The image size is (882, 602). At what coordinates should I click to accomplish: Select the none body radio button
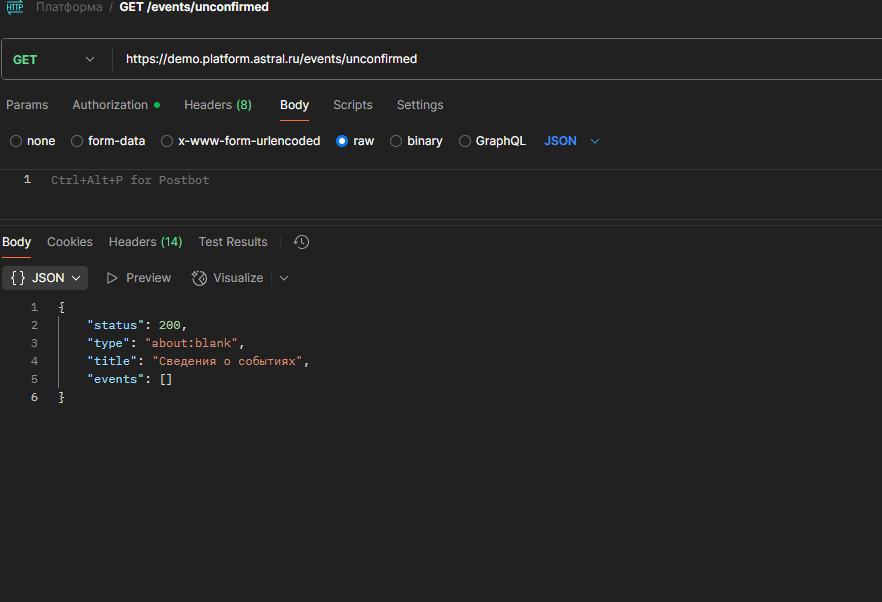click(x=16, y=141)
